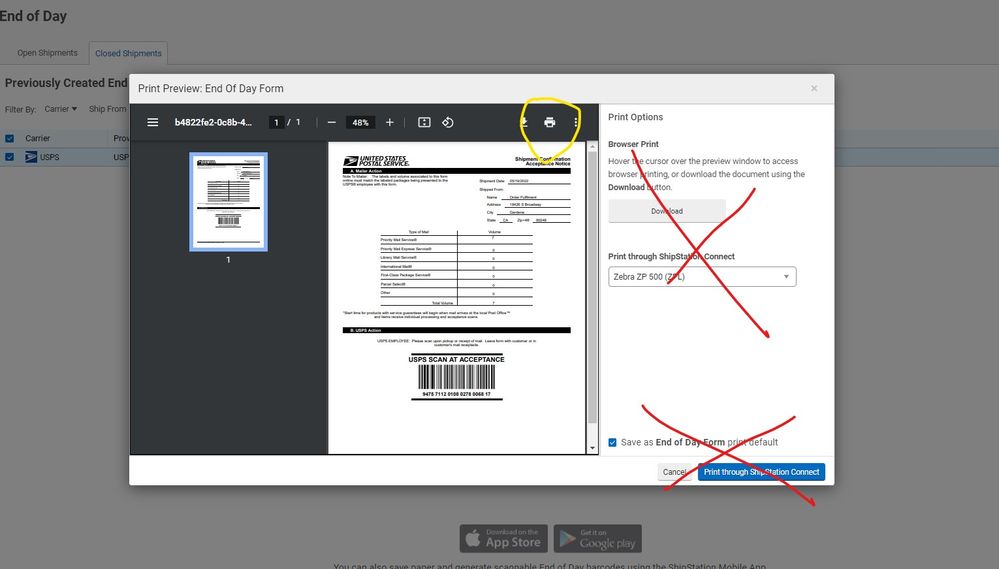Screen dimensions: 999x569
Task: Toggle the PDF sidebar hamburger menu
Action: (153, 122)
